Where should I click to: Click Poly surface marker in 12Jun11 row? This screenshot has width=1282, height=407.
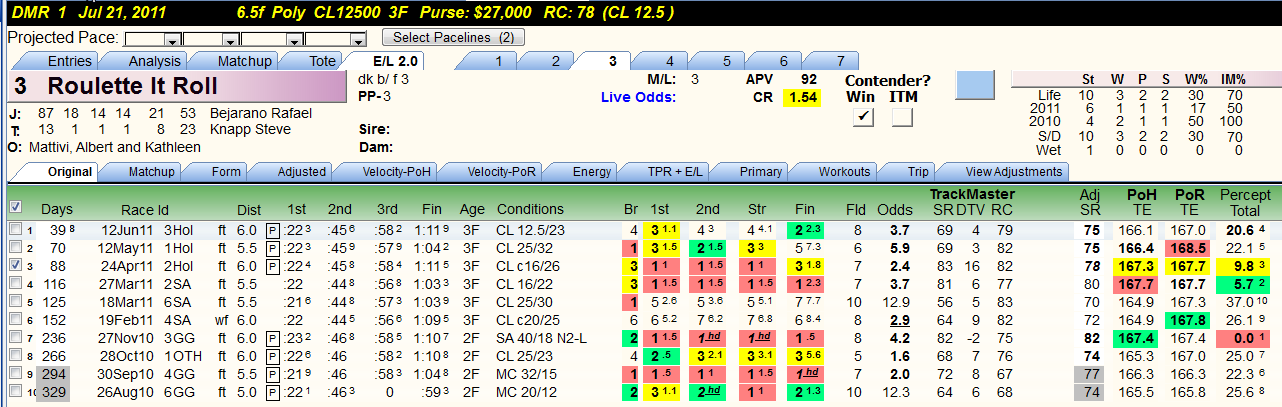(272, 230)
